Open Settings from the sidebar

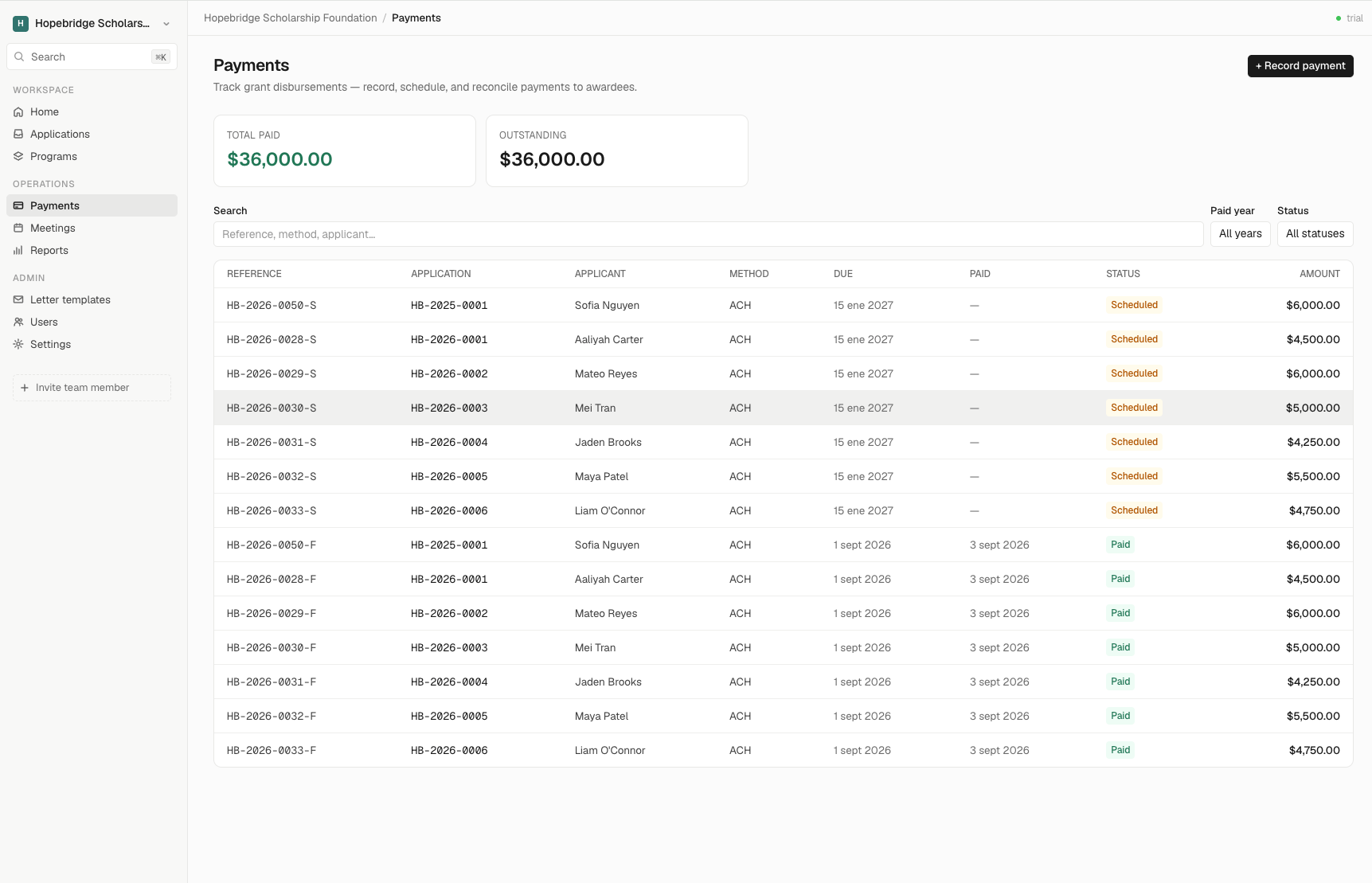[x=92, y=345]
